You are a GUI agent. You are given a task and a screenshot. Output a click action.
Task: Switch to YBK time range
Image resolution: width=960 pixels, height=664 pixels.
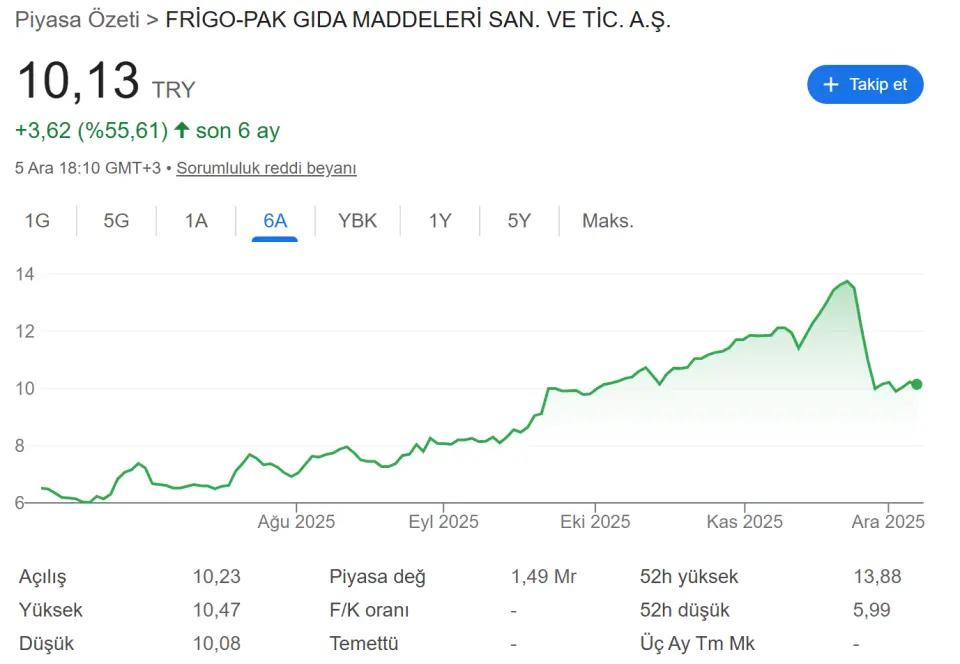[x=357, y=221]
